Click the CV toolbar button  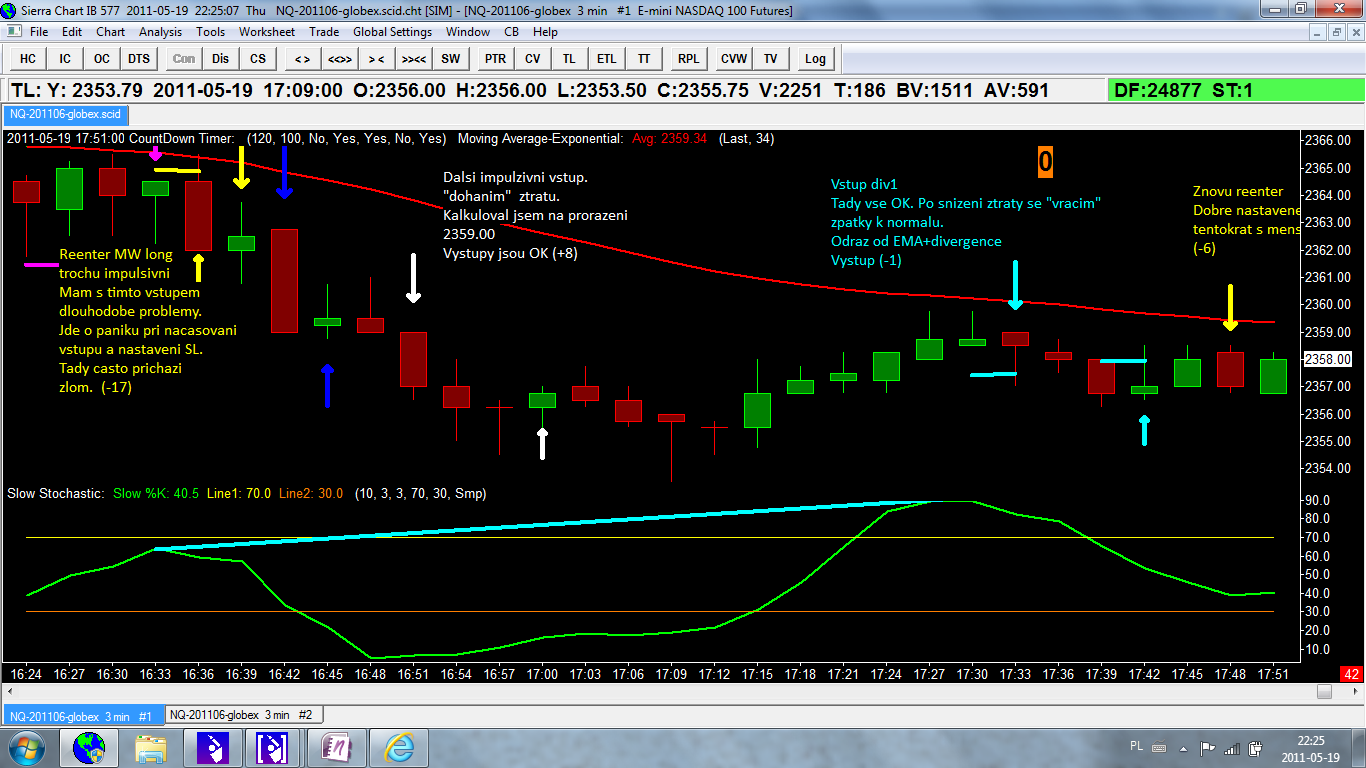click(x=533, y=58)
